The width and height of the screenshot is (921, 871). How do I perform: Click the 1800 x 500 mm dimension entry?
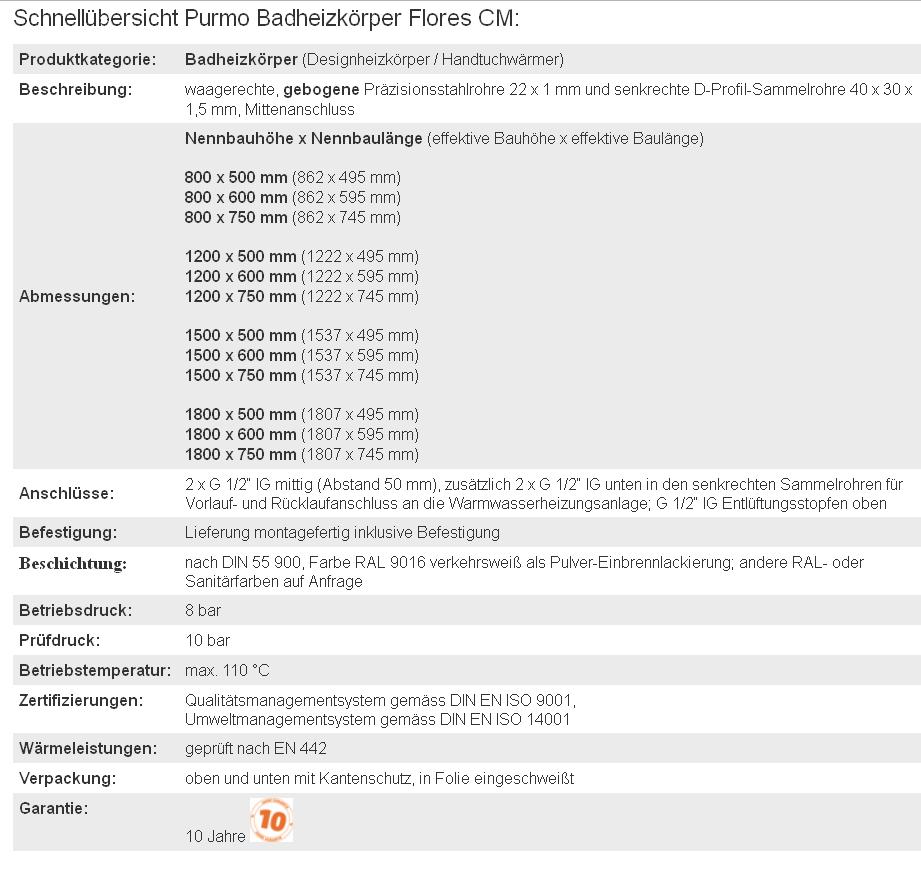pos(241,414)
